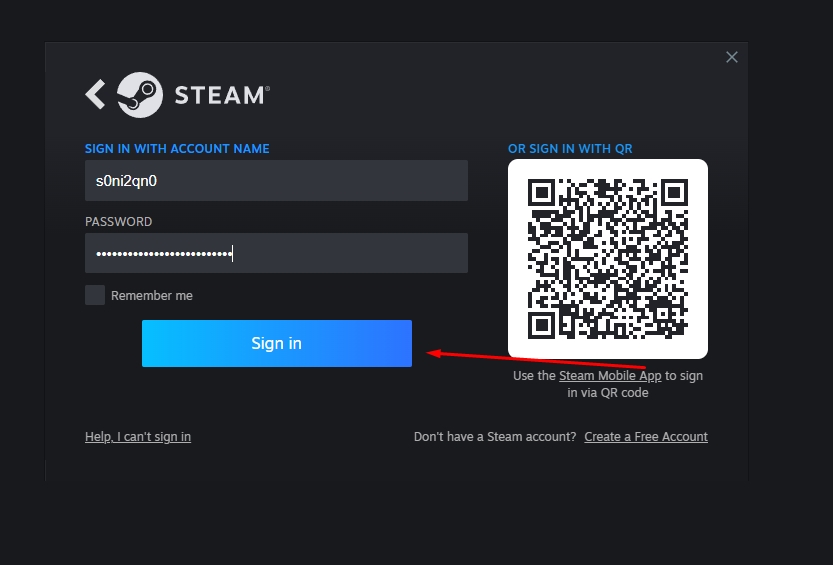Click the 'OR SIGN IN WITH QR' heading
This screenshot has height=565, width=833.
(x=570, y=149)
